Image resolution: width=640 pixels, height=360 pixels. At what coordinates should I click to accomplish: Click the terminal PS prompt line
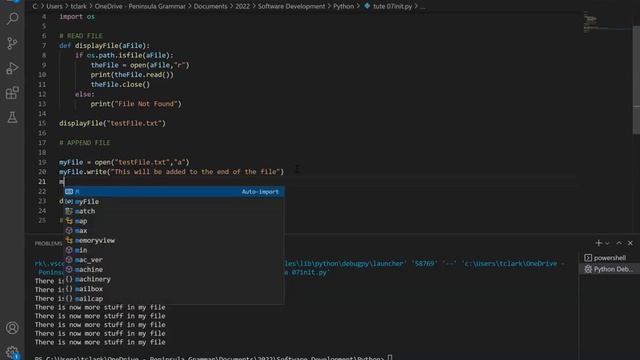coord(213,358)
